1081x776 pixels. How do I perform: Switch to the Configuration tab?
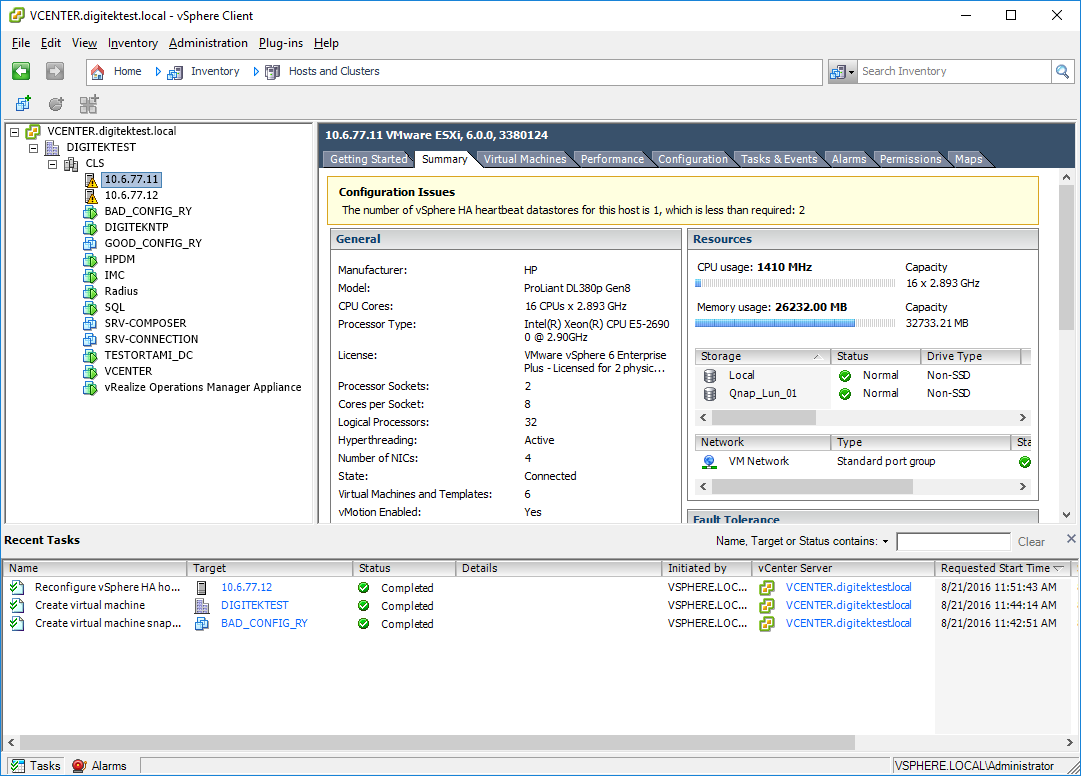click(692, 159)
